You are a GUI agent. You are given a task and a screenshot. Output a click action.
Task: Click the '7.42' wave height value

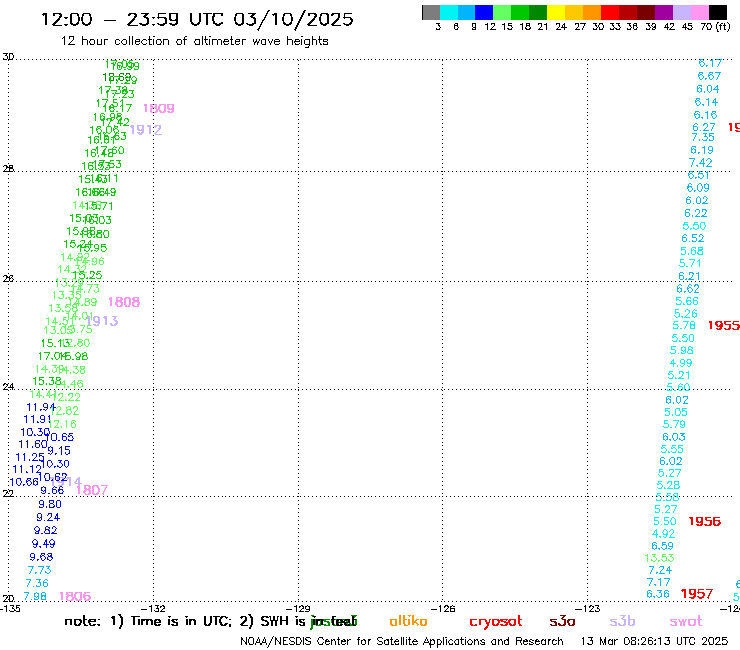click(700, 163)
